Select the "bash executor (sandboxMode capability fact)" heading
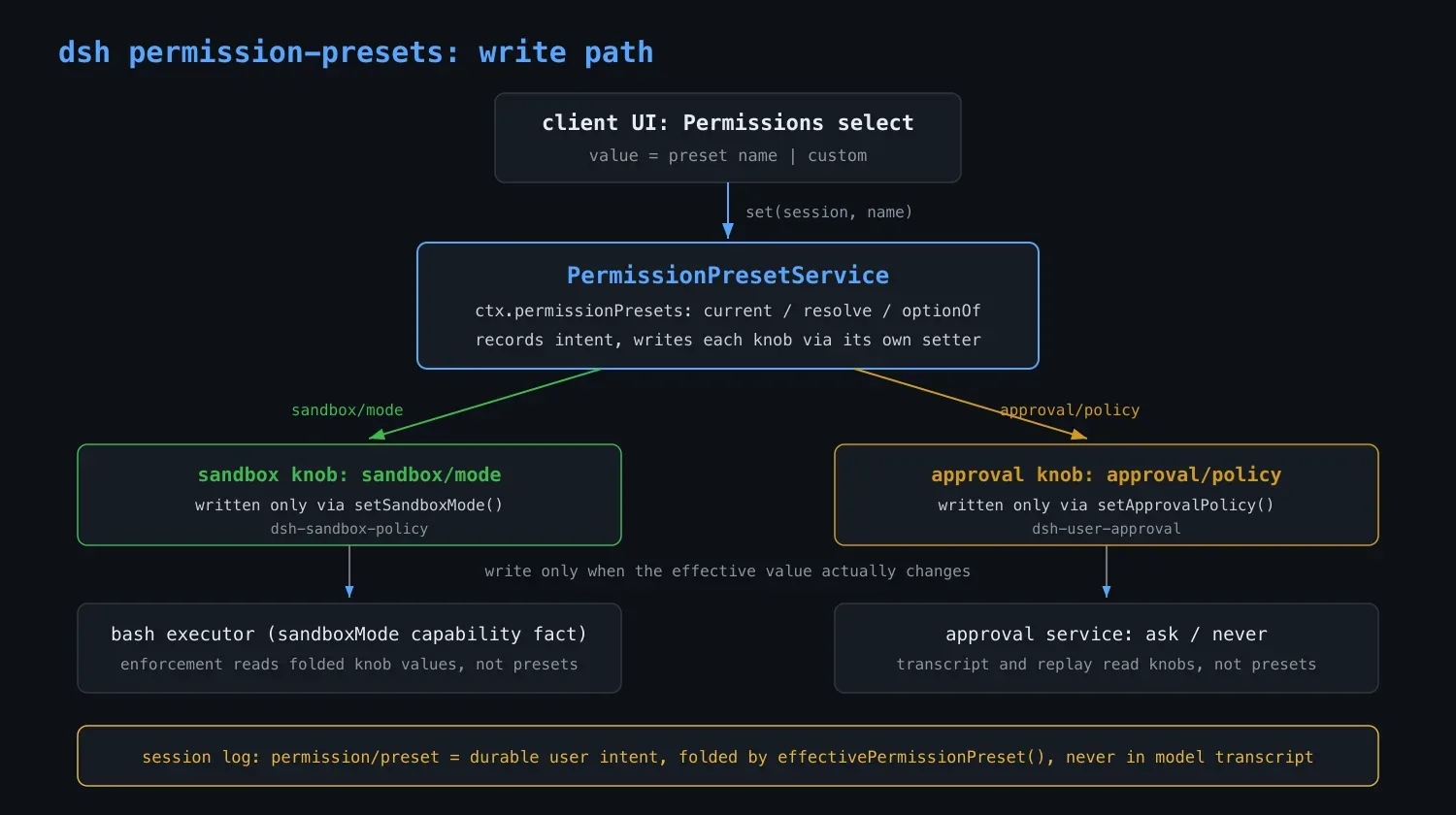The width and height of the screenshot is (1456, 815). tap(349, 635)
